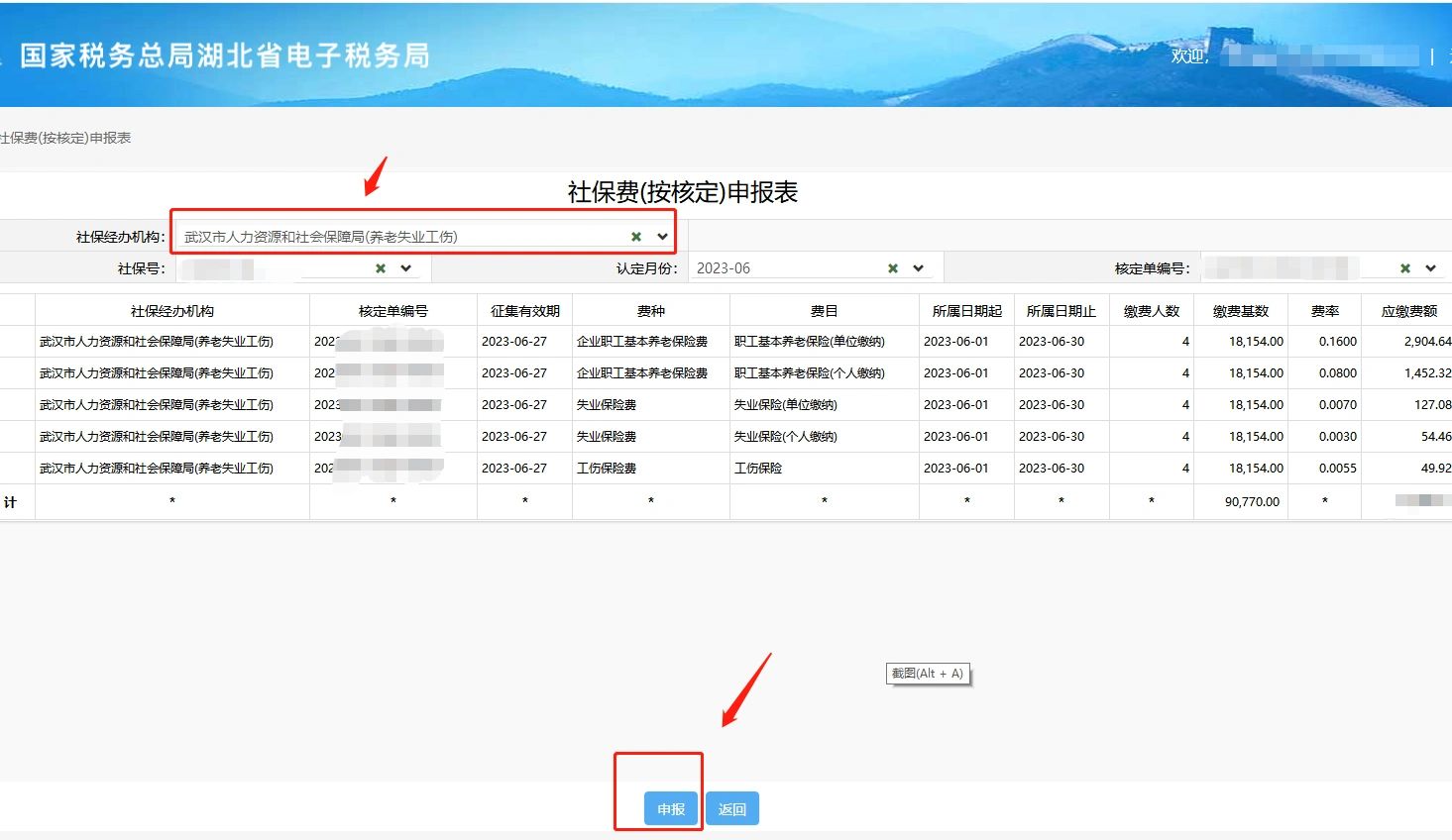
Task: Select the 费率 value 0.0030
Action: click(1338, 437)
